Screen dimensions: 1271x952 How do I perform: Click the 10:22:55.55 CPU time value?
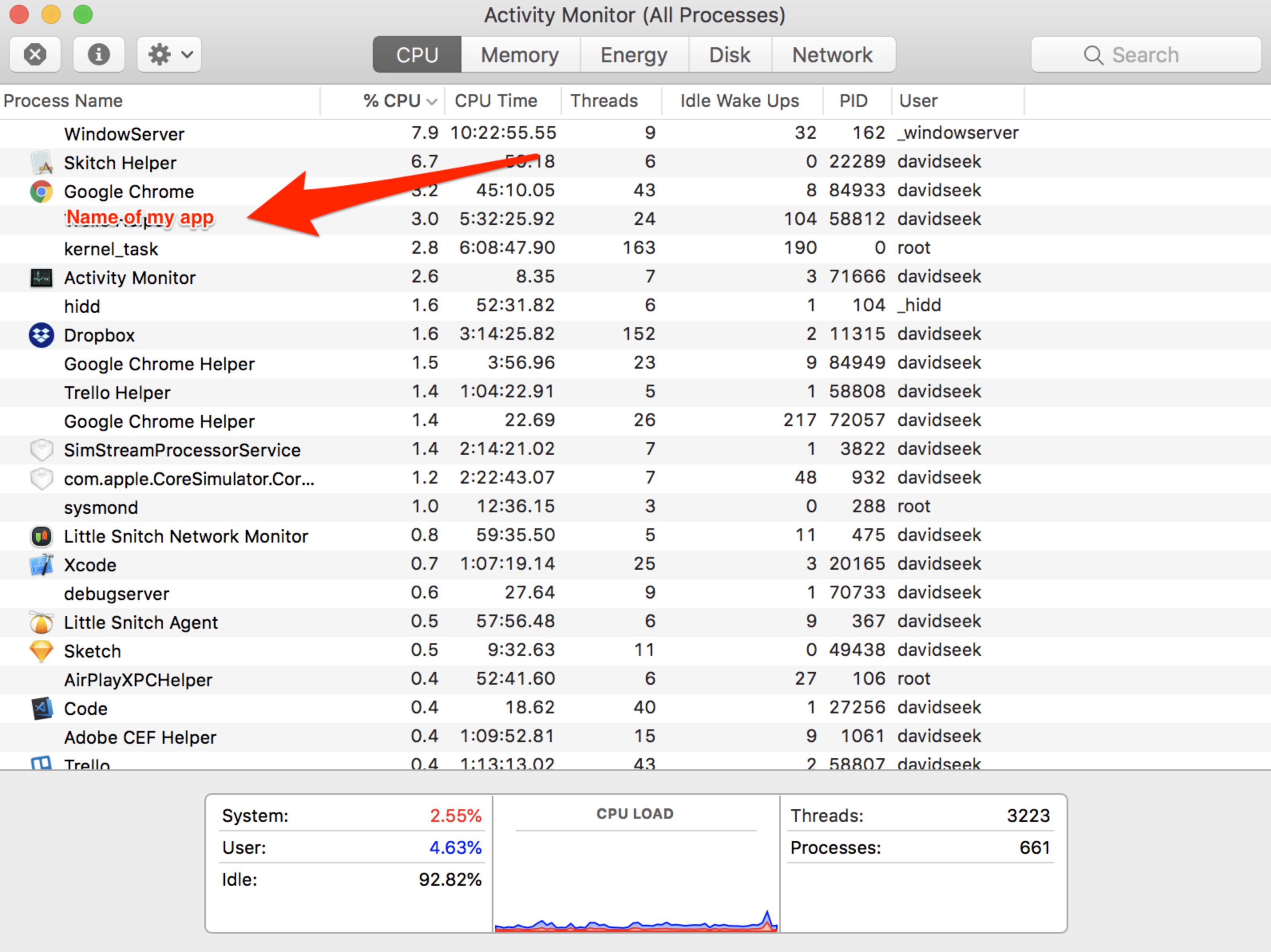[503, 132]
